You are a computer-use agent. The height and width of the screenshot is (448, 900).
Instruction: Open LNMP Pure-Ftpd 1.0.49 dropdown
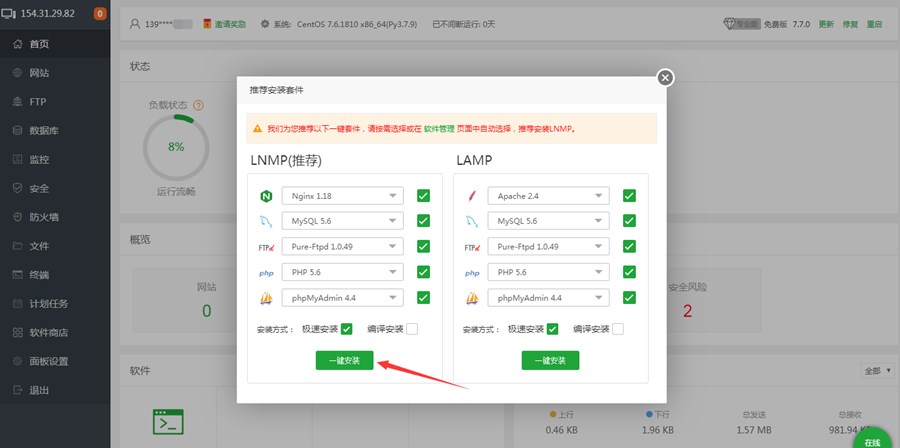343,247
